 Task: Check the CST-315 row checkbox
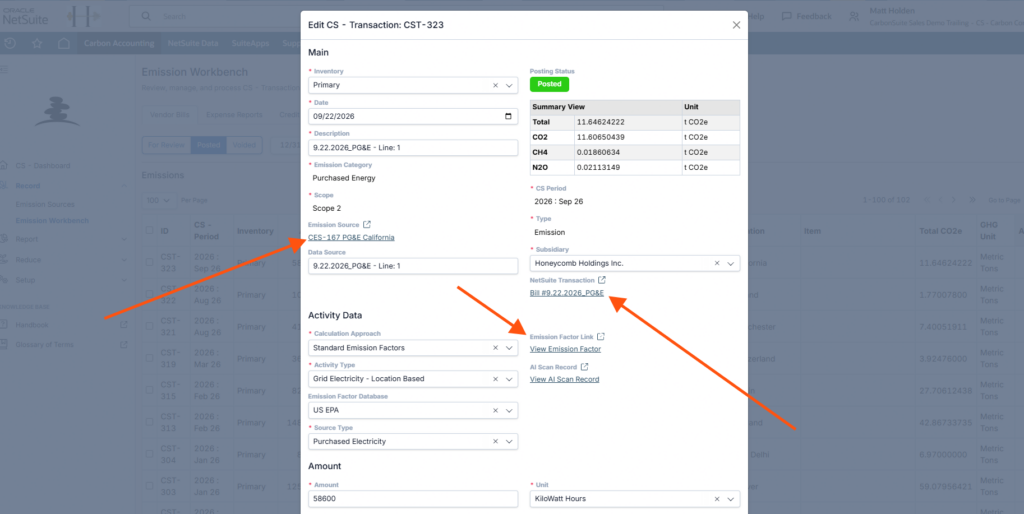pos(150,391)
